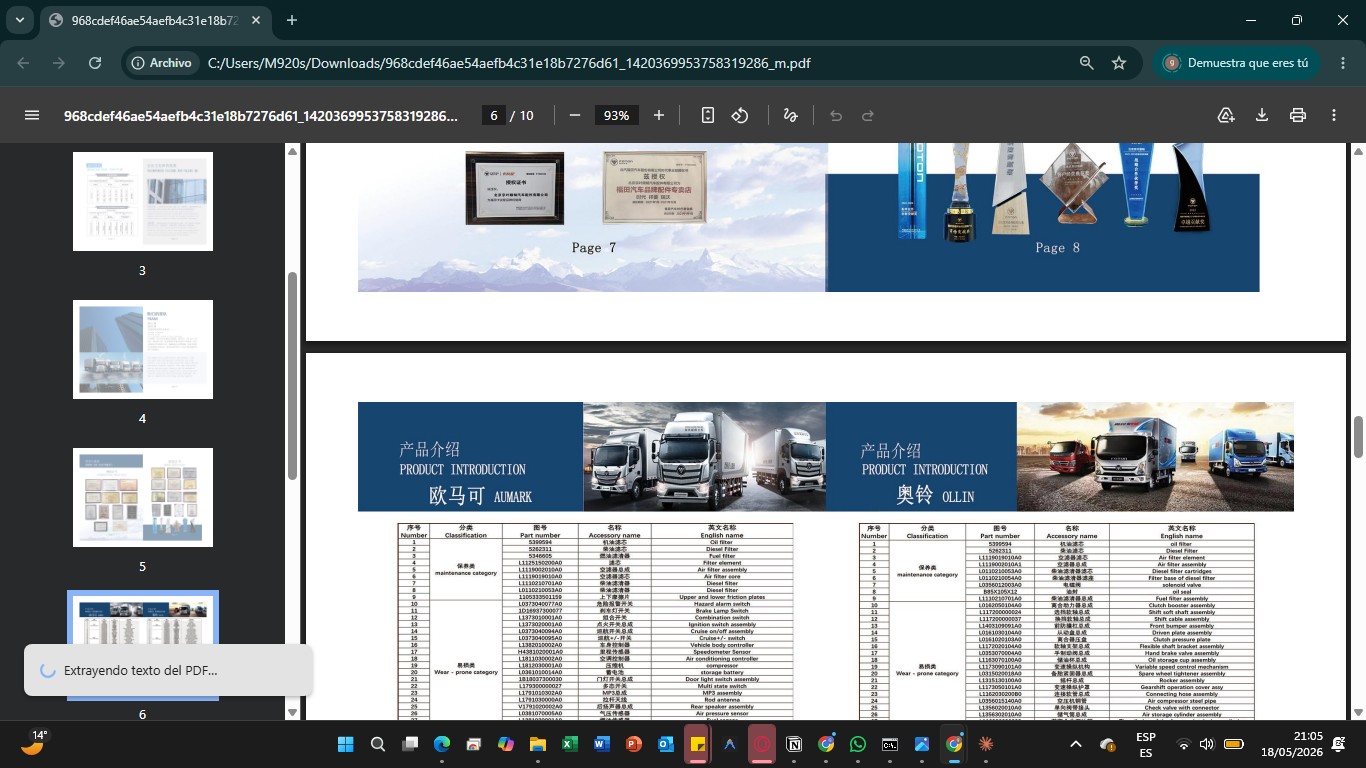Open Windows taskbar search
Screen dimensions: 1366x768
coord(378,744)
